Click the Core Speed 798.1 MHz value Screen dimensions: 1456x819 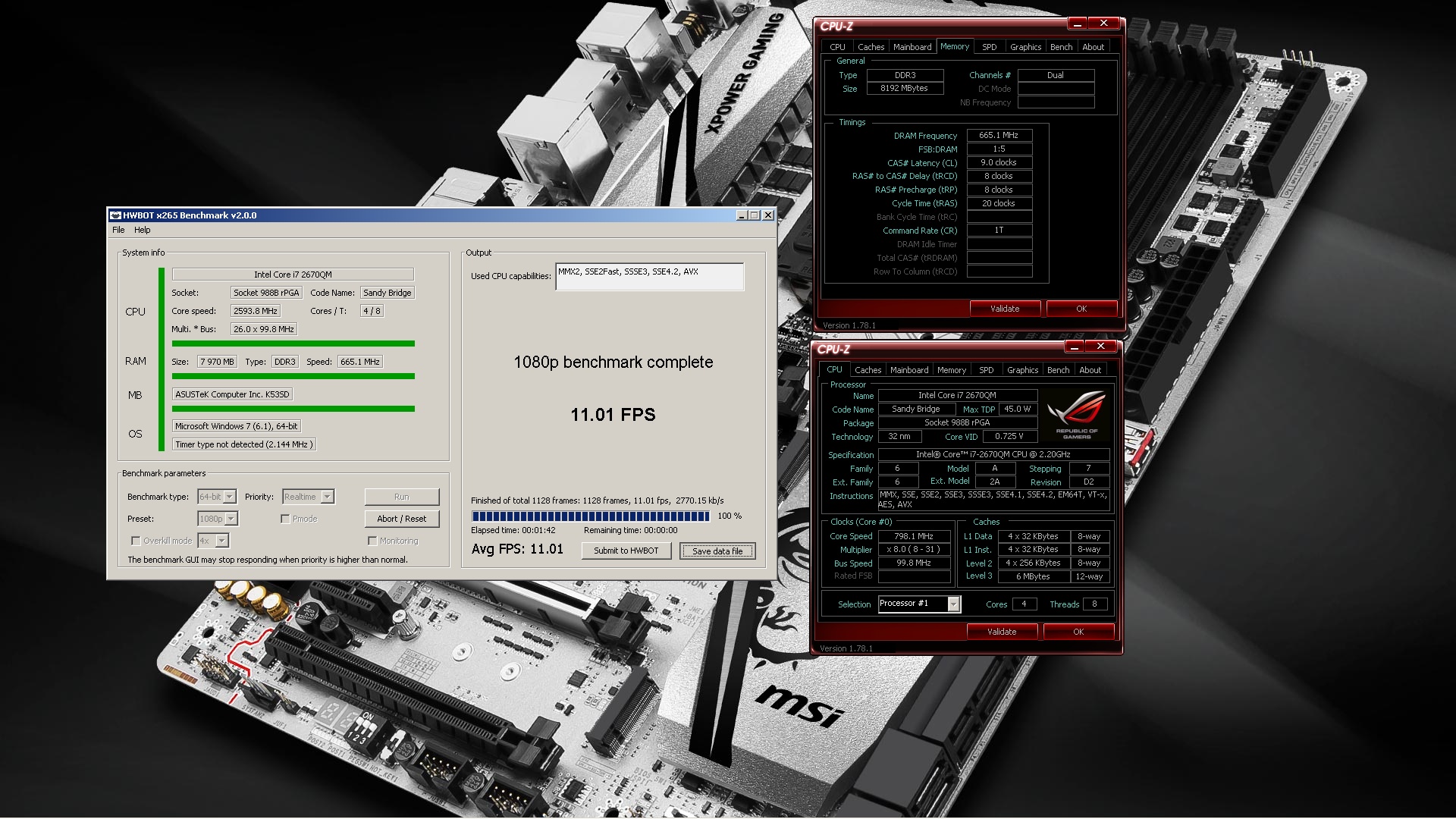[914, 536]
